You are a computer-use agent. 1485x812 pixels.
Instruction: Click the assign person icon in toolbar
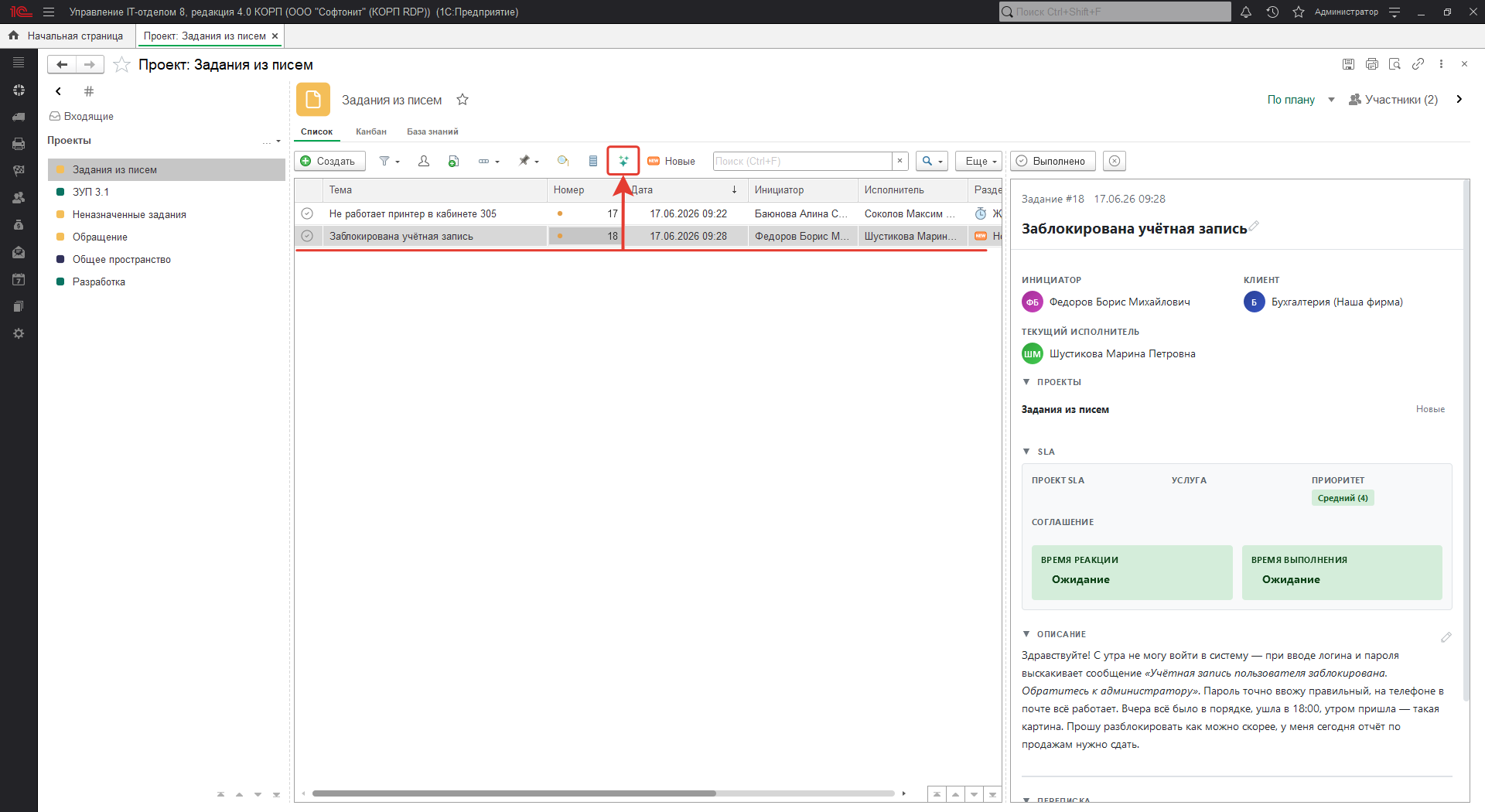(424, 161)
